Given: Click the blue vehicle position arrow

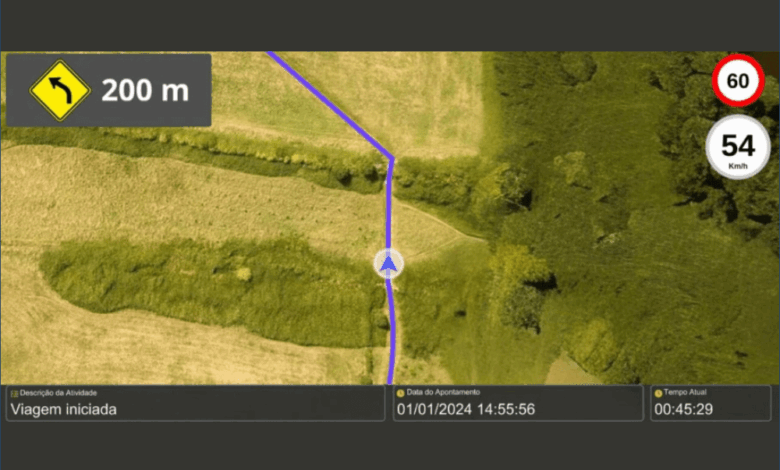Looking at the screenshot, I should point(389,264).
